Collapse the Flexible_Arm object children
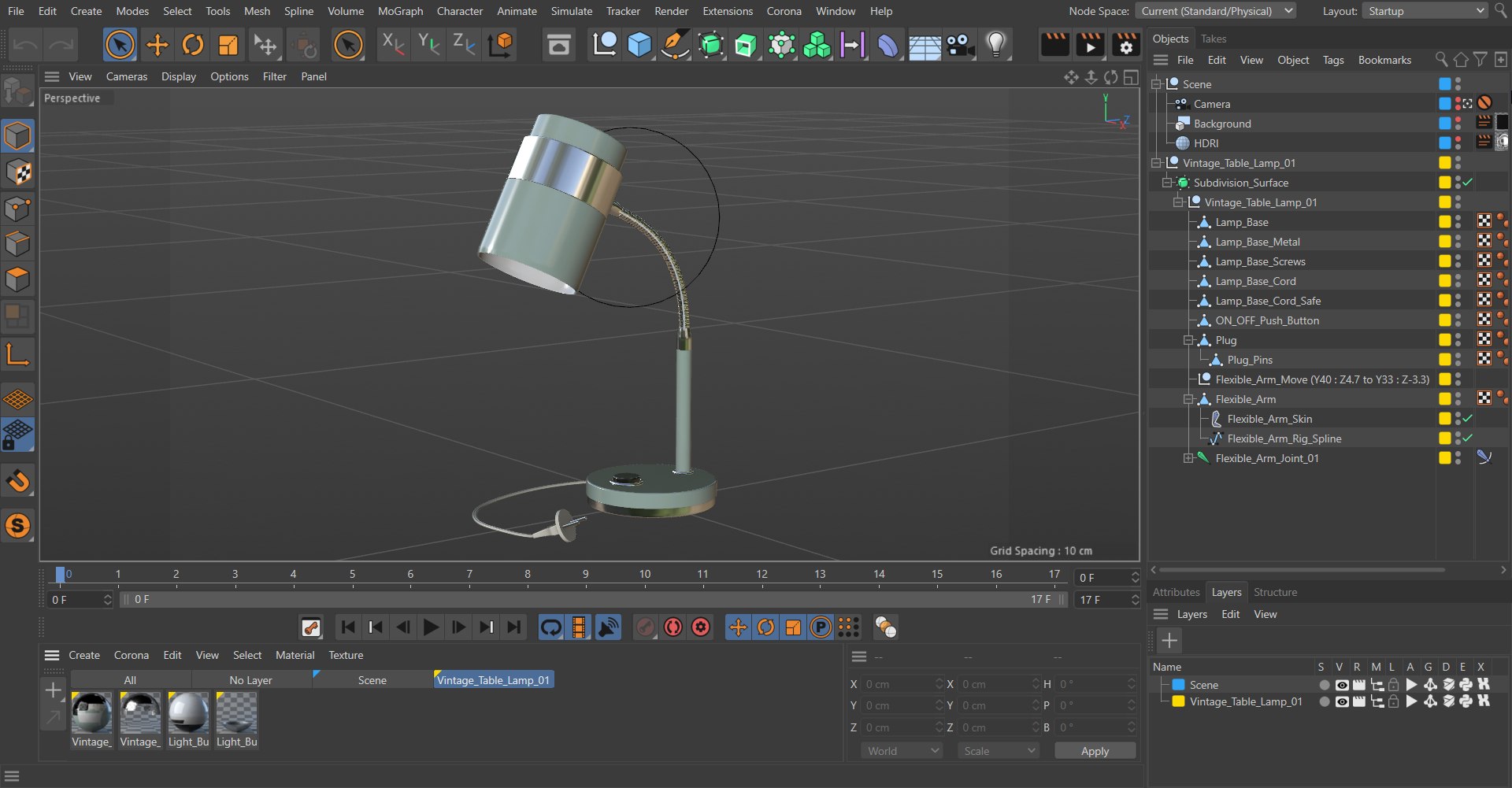The width and height of the screenshot is (1512, 788). [x=1188, y=399]
